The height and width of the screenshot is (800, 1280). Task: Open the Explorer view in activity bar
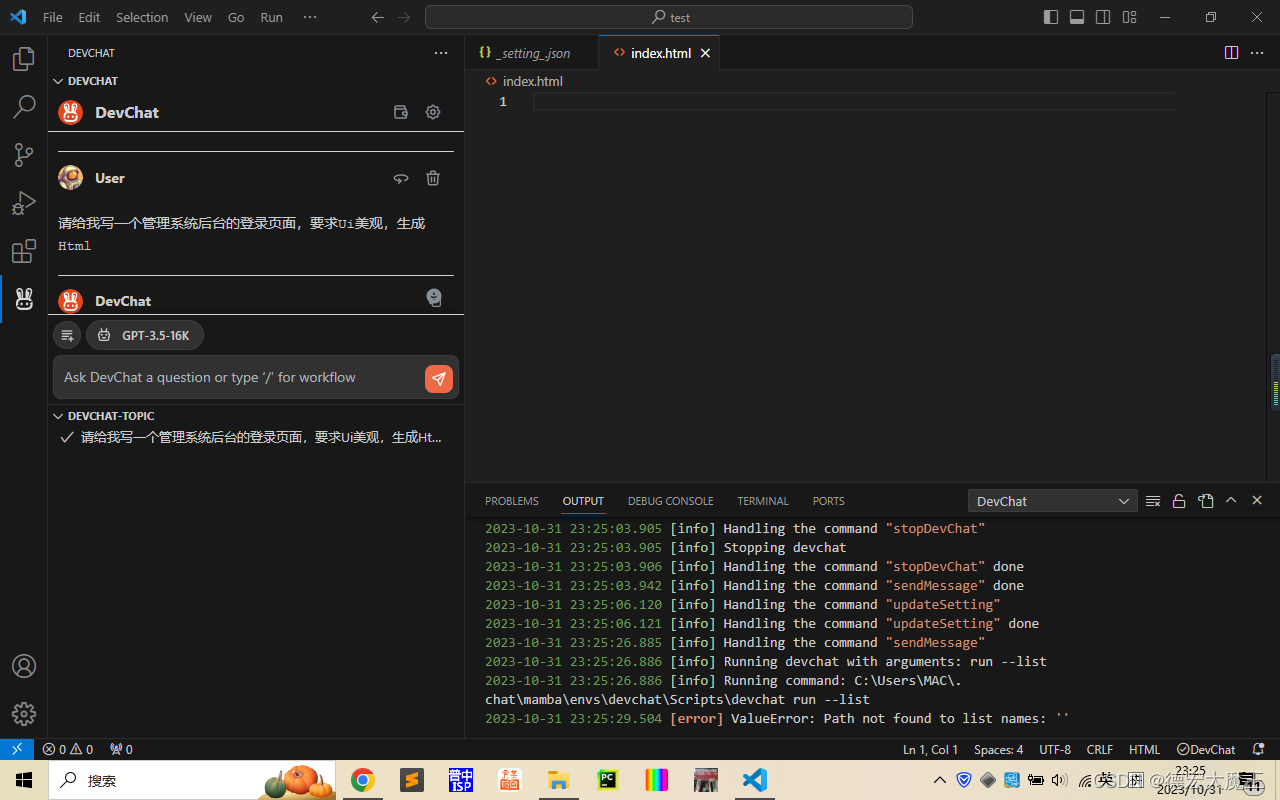[x=24, y=60]
